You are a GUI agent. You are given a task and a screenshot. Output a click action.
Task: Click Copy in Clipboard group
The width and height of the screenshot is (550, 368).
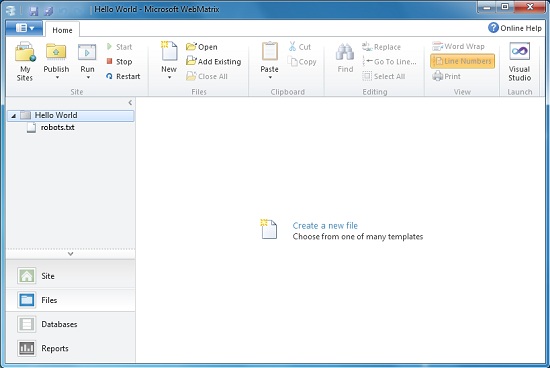tap(302, 62)
